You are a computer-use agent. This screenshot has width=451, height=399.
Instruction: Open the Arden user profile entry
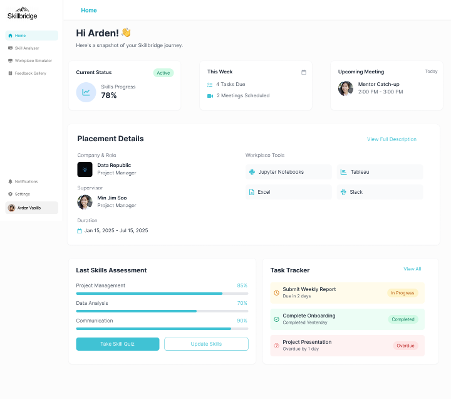pyautogui.click(x=32, y=208)
